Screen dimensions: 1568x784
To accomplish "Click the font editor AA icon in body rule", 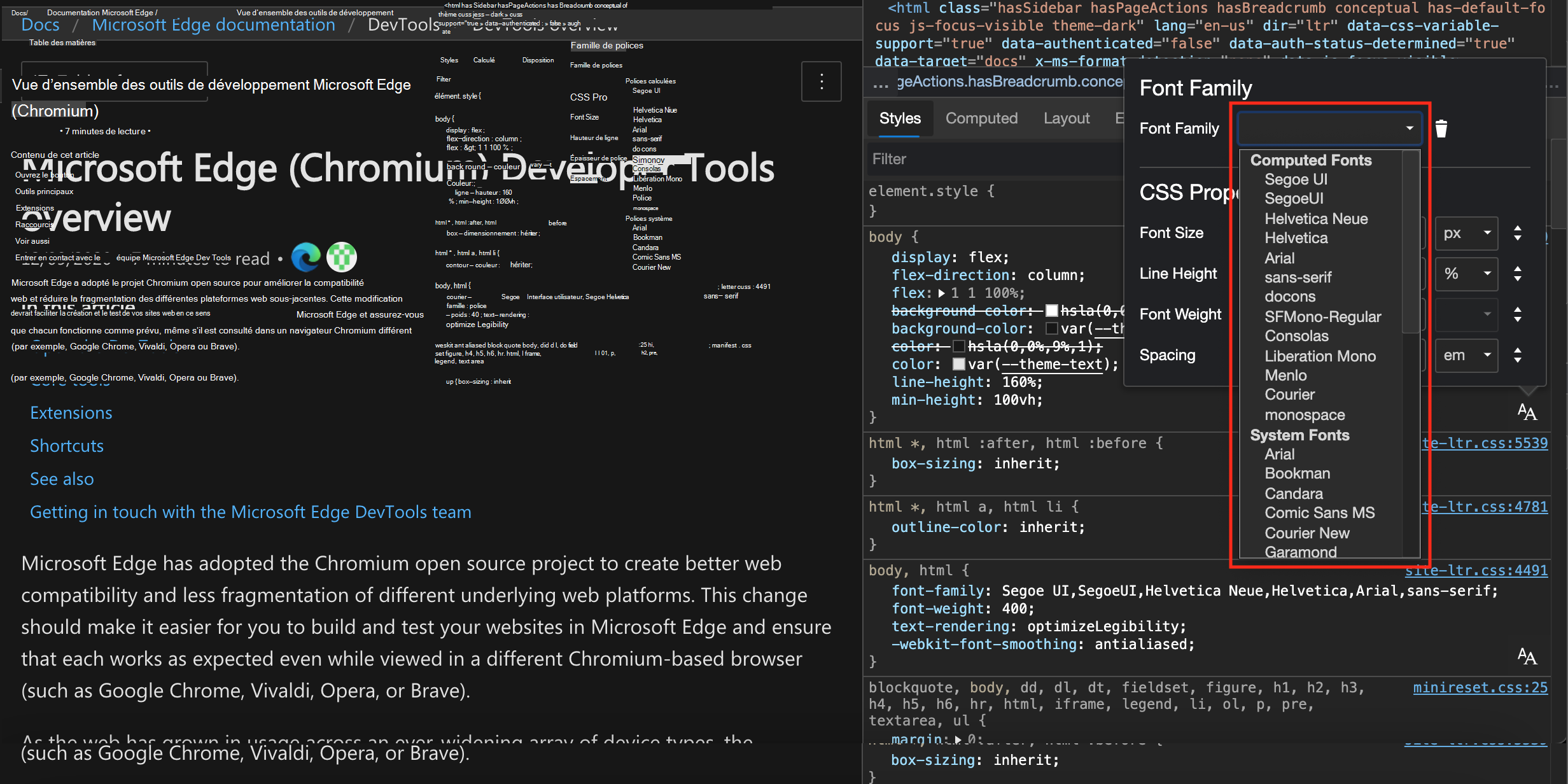I will (x=1527, y=412).
